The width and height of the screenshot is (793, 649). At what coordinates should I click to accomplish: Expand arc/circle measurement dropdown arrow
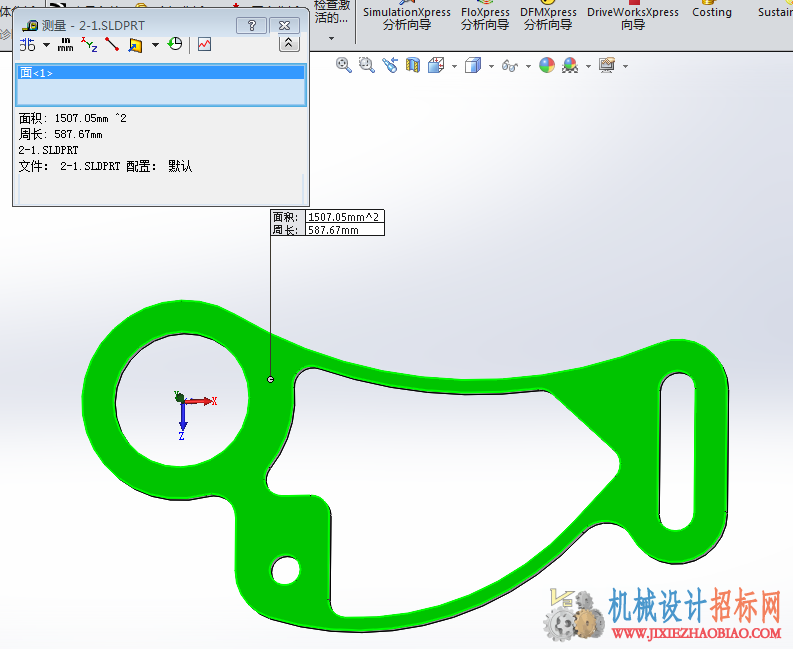click(47, 45)
